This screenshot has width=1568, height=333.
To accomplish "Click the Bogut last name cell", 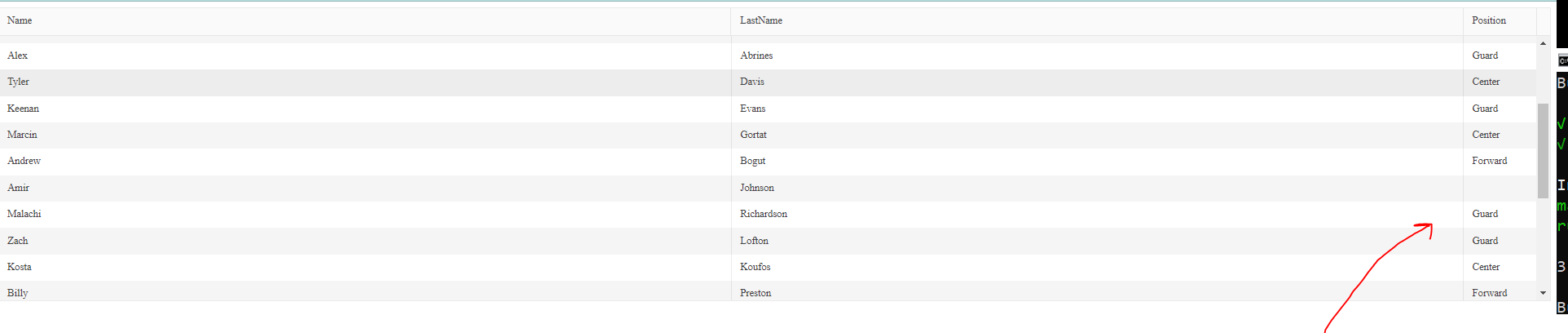I will click(x=1097, y=161).
